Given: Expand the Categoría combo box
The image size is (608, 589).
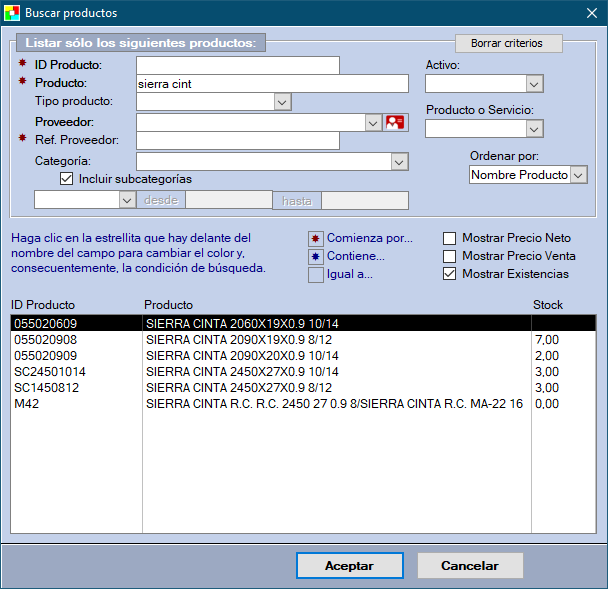Looking at the screenshot, I should point(399,161).
